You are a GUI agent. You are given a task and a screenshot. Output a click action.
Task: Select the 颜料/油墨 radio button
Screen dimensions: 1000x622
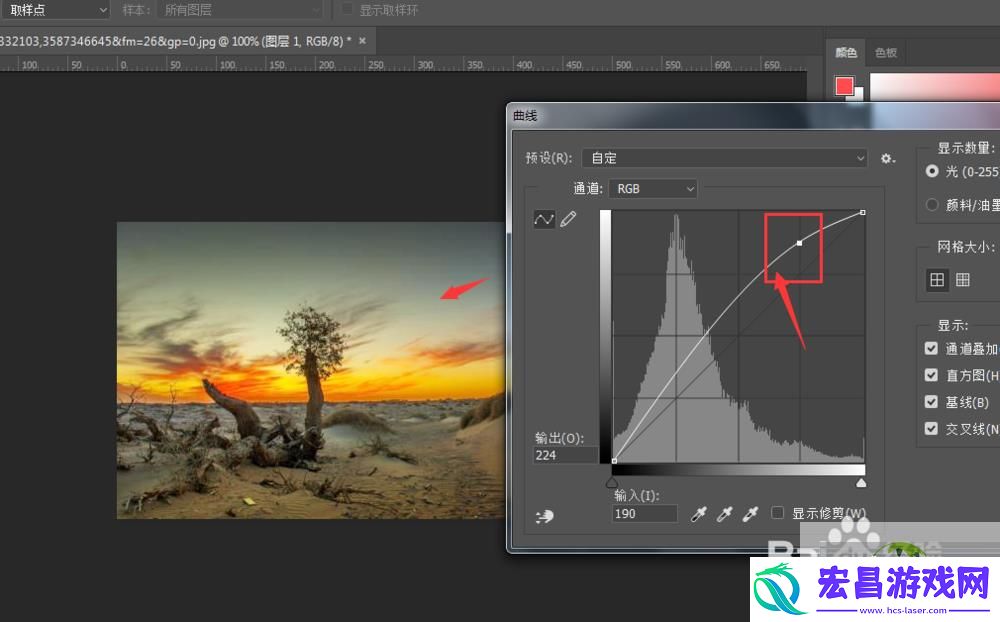tap(932, 205)
